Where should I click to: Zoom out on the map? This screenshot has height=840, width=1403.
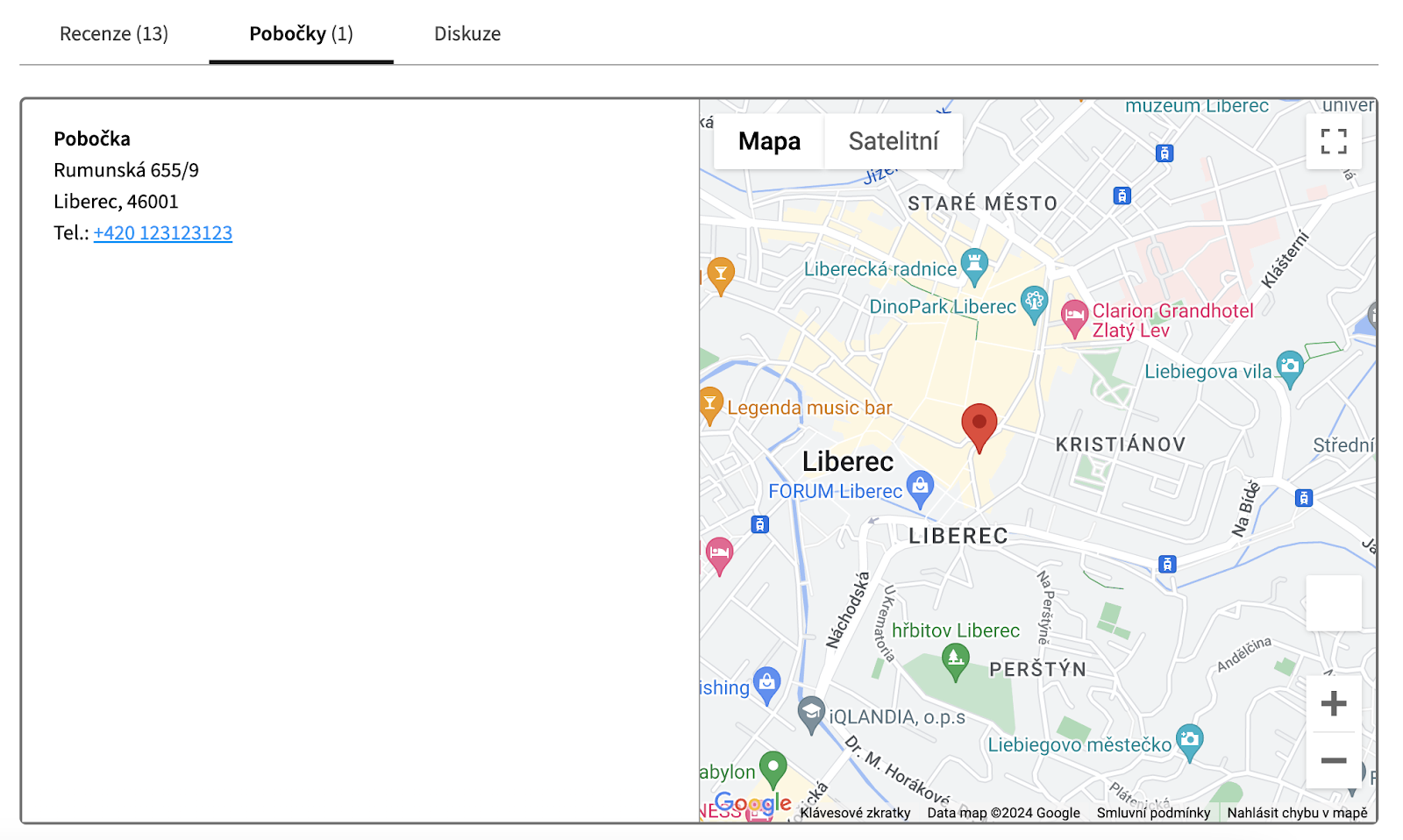(x=1334, y=760)
